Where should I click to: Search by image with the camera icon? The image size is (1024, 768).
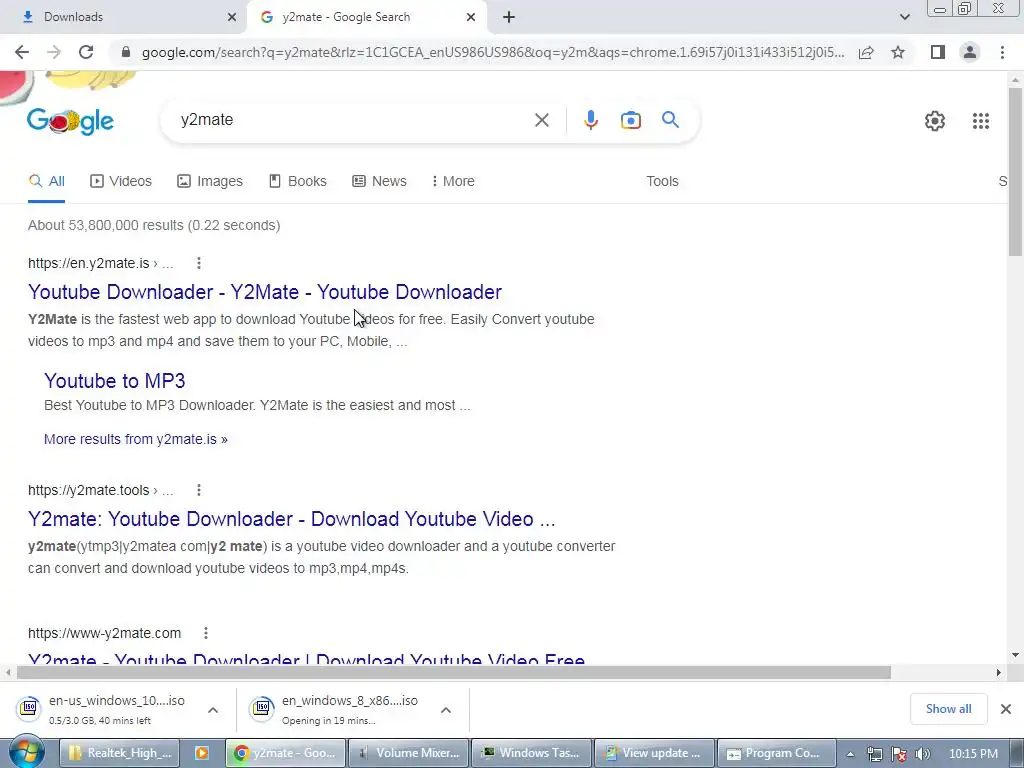(x=631, y=120)
